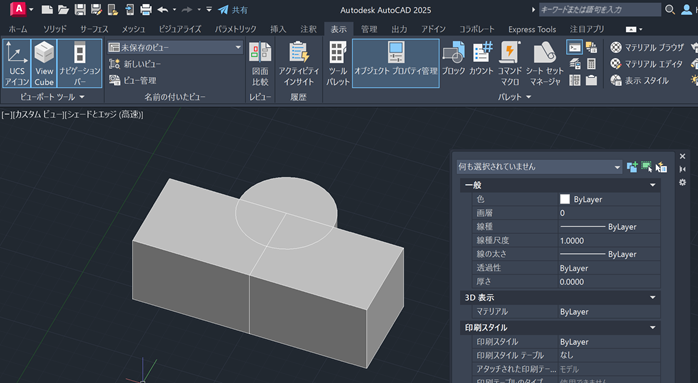Click the keyword search input field
The width and height of the screenshot is (698, 383).
coord(600,9)
